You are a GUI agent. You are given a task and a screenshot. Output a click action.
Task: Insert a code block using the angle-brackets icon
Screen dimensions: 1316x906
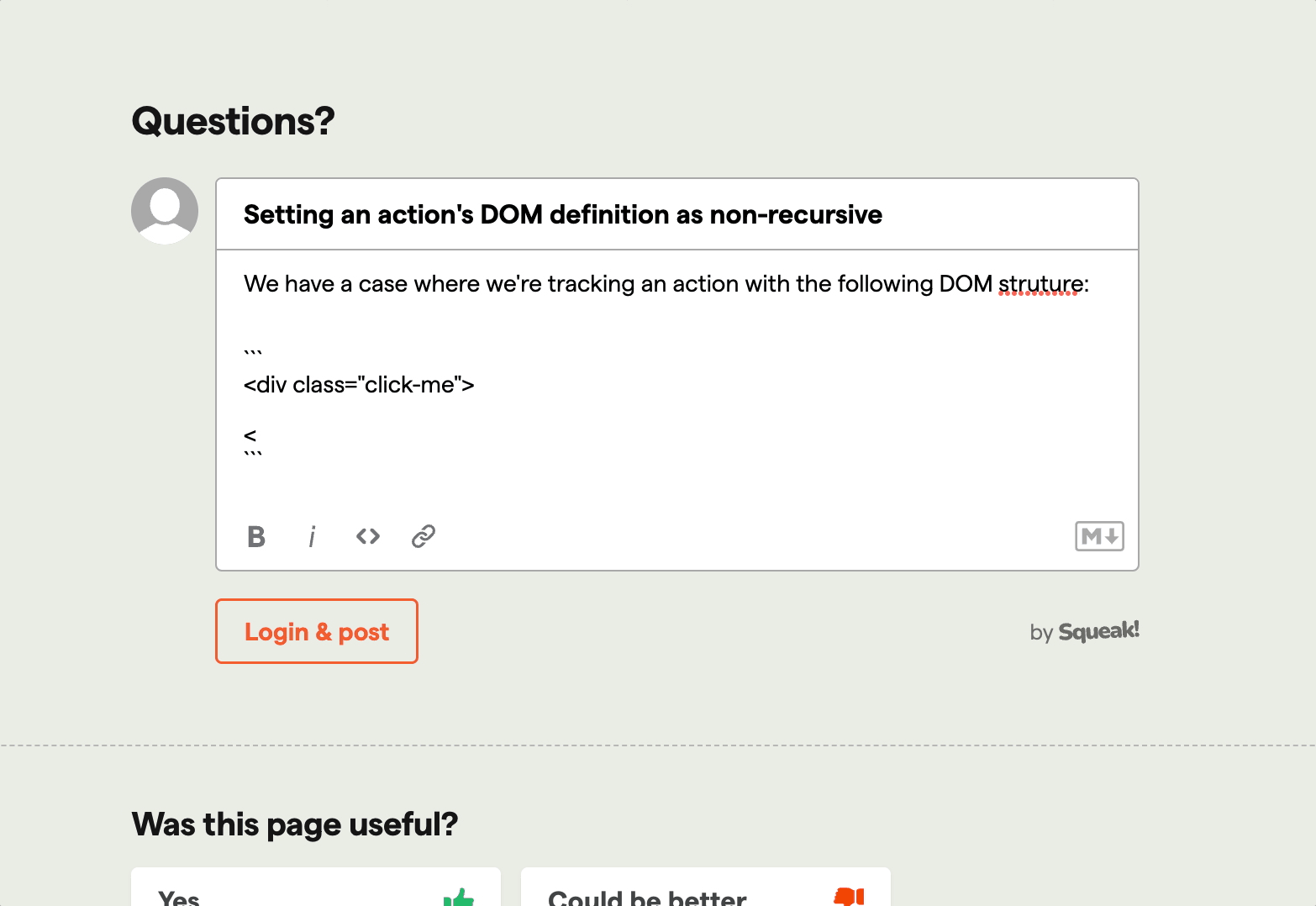(x=368, y=536)
